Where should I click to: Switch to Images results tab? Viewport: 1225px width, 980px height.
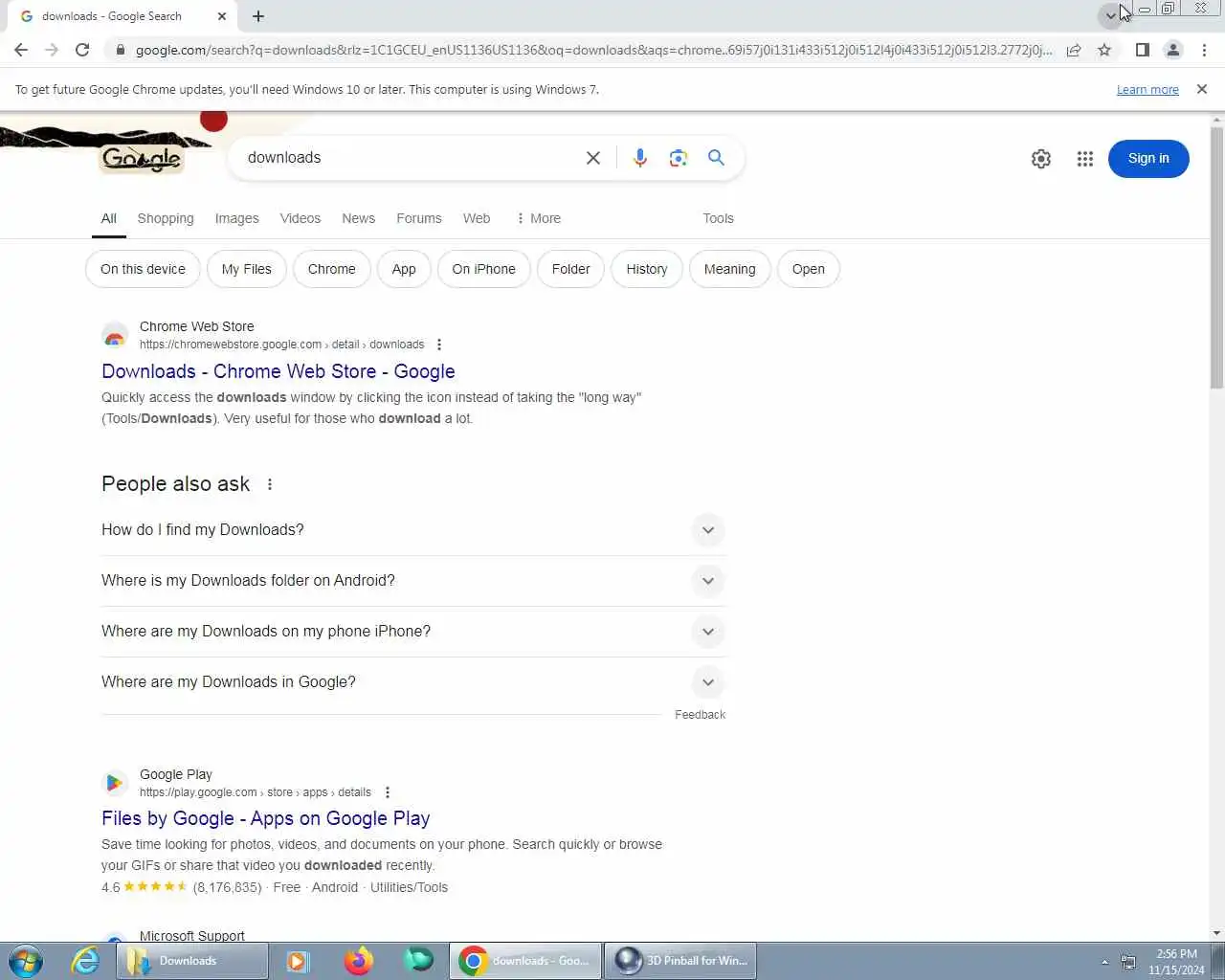click(x=237, y=218)
